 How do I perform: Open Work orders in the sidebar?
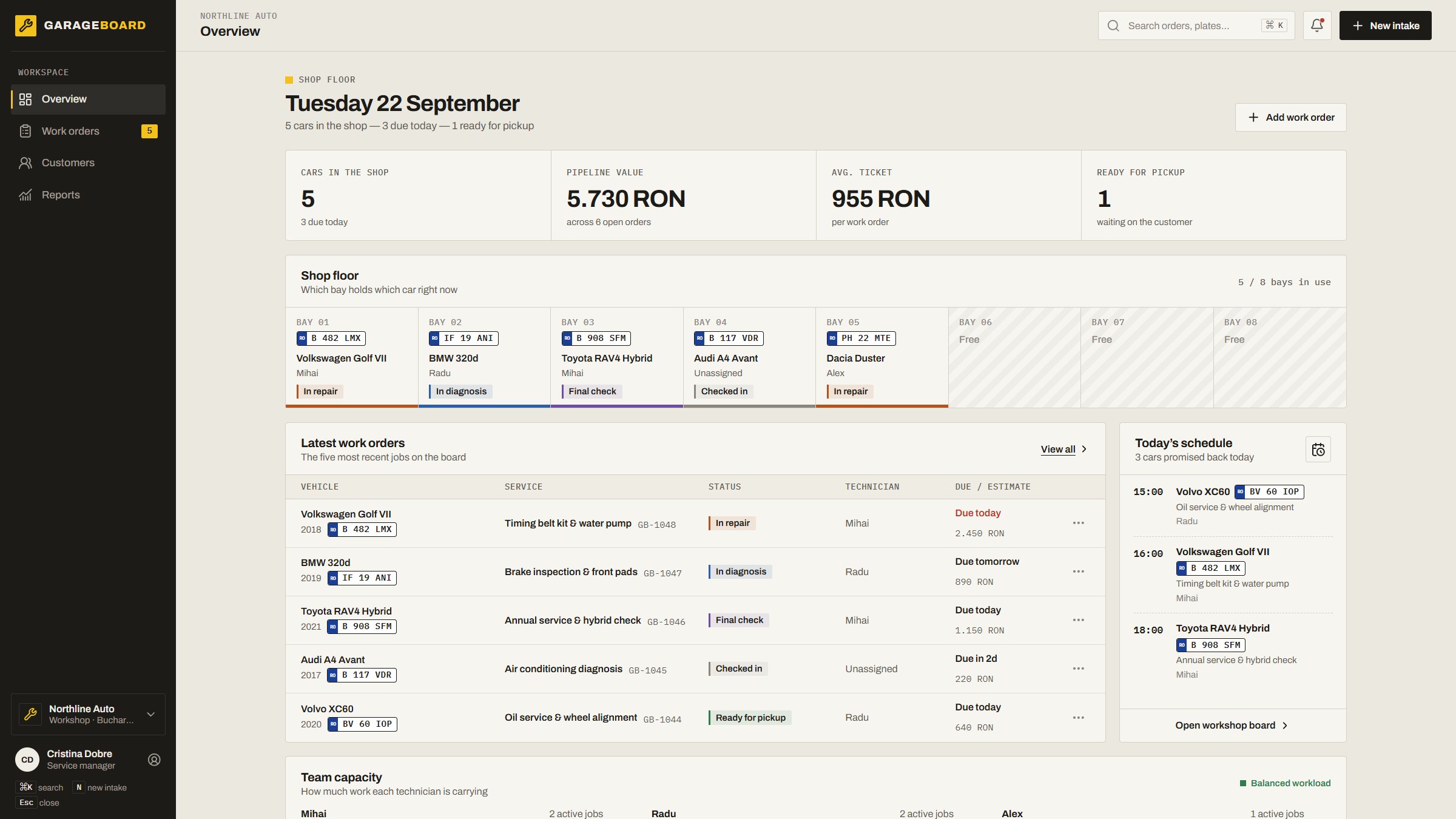(x=88, y=131)
